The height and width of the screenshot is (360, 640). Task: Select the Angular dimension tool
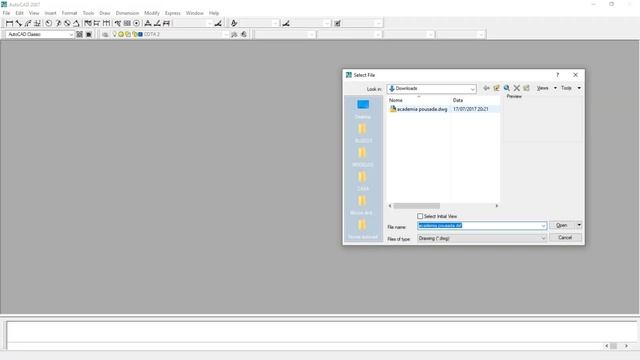point(76,23)
